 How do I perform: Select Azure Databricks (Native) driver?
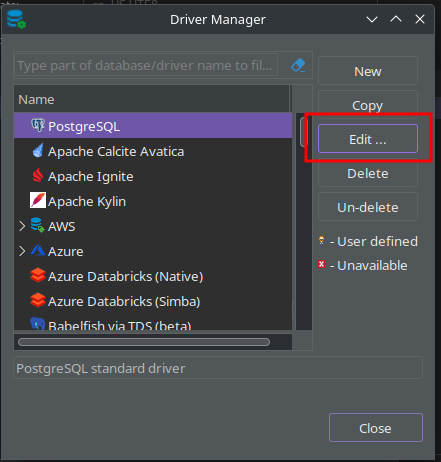[x=153, y=276]
